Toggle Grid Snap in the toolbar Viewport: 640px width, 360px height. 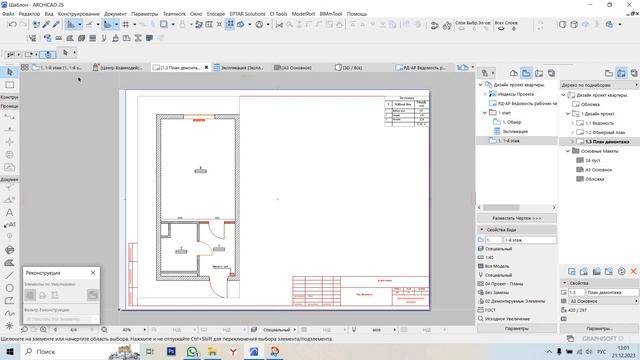126,25
